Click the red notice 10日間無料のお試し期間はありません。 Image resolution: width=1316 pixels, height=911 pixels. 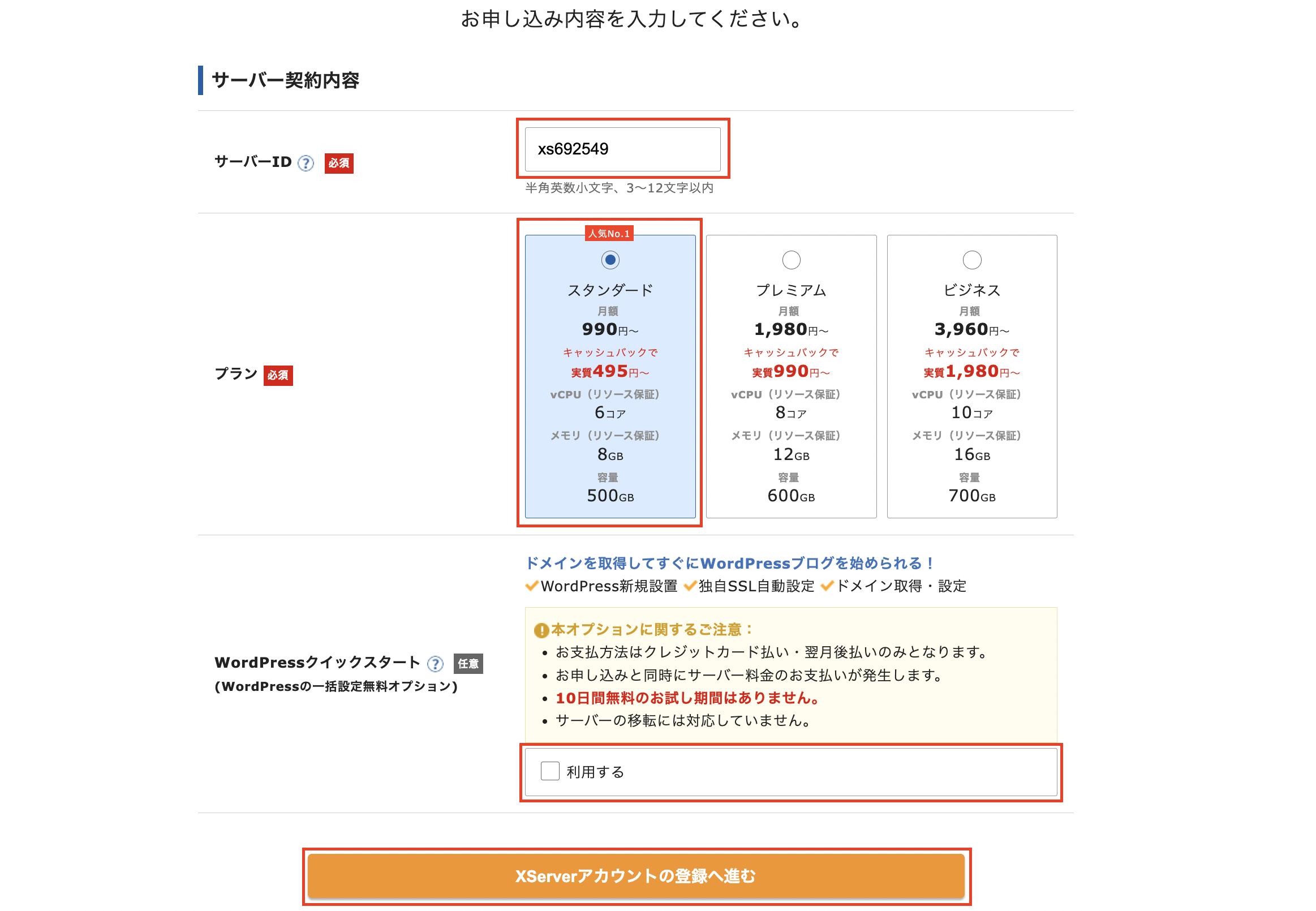pyautogui.click(x=688, y=698)
